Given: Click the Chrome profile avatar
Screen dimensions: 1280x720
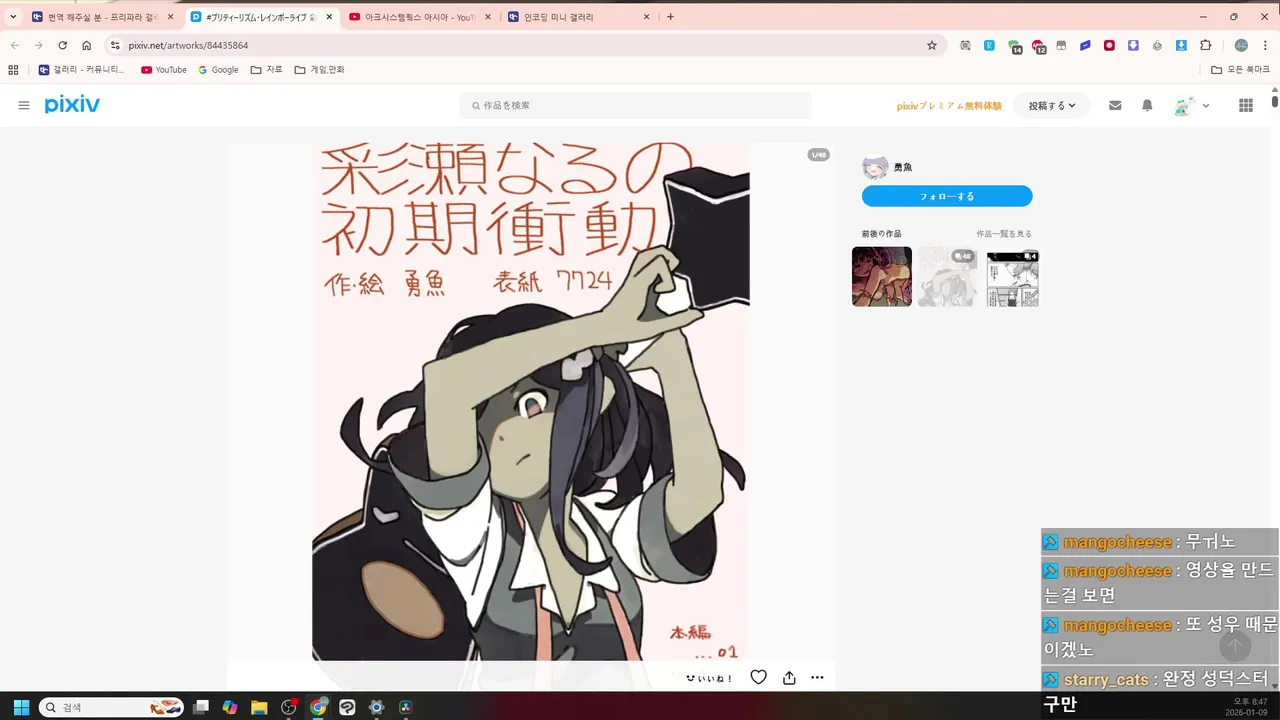Looking at the screenshot, I should click(x=1241, y=45).
